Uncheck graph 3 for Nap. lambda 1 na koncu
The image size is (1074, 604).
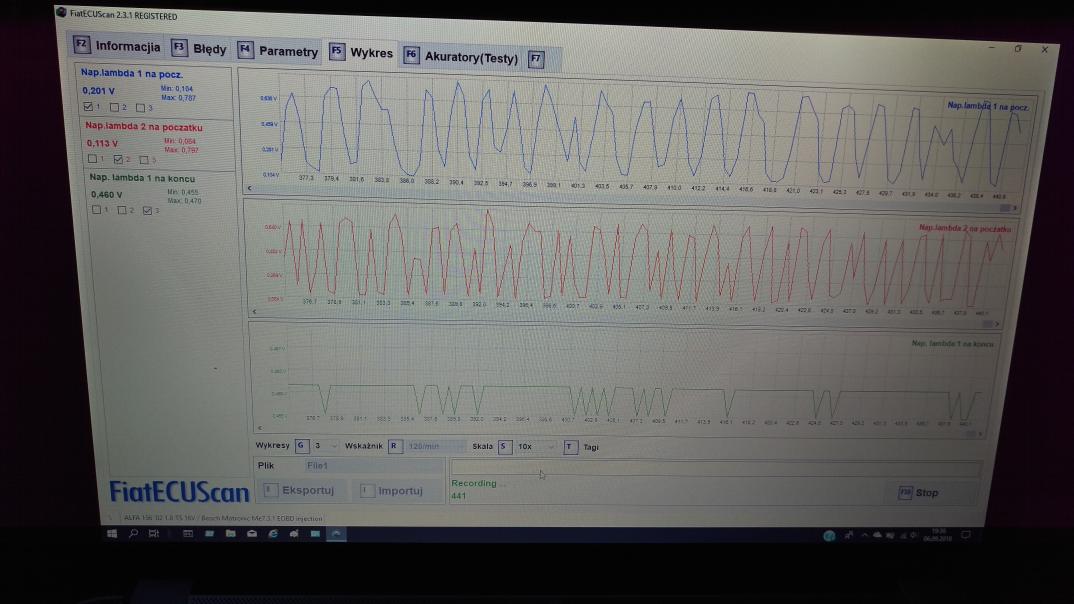[147, 210]
